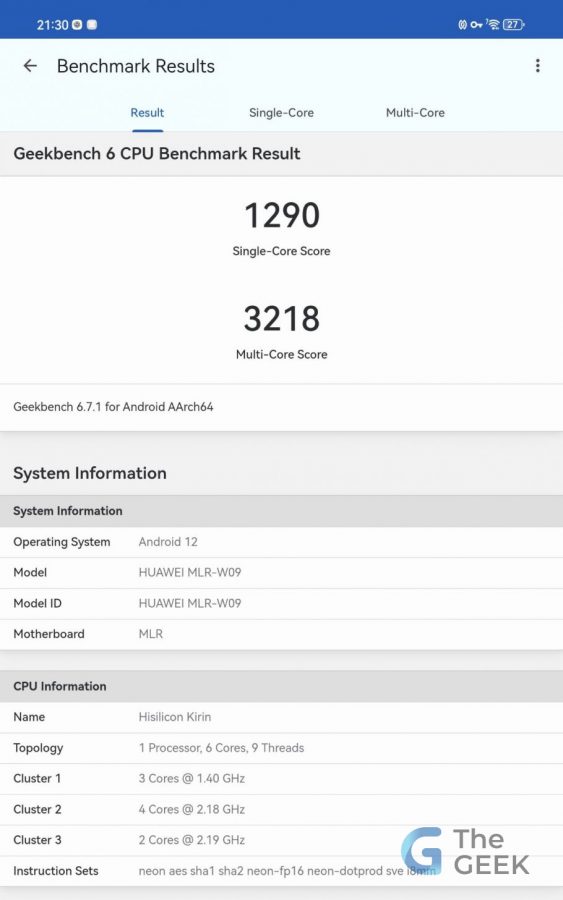Viewport: 563px width, 900px height.
Task: Tap the Hisilicon Kirin CPU name
Action: (x=175, y=717)
